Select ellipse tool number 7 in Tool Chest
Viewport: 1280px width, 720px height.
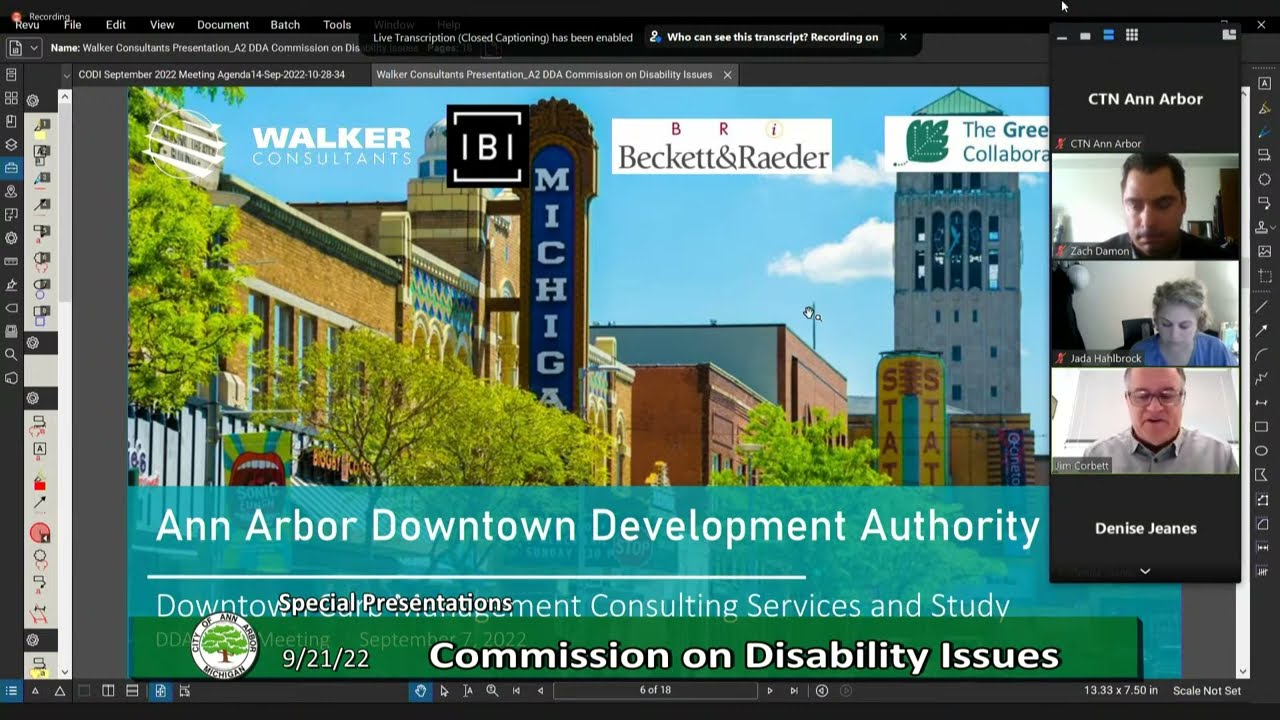[40, 289]
